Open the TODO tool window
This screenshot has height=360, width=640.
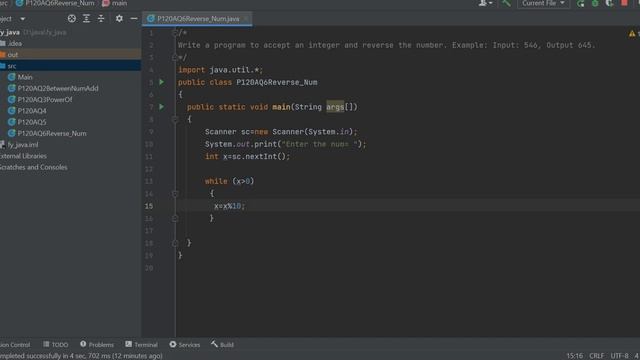(56, 344)
